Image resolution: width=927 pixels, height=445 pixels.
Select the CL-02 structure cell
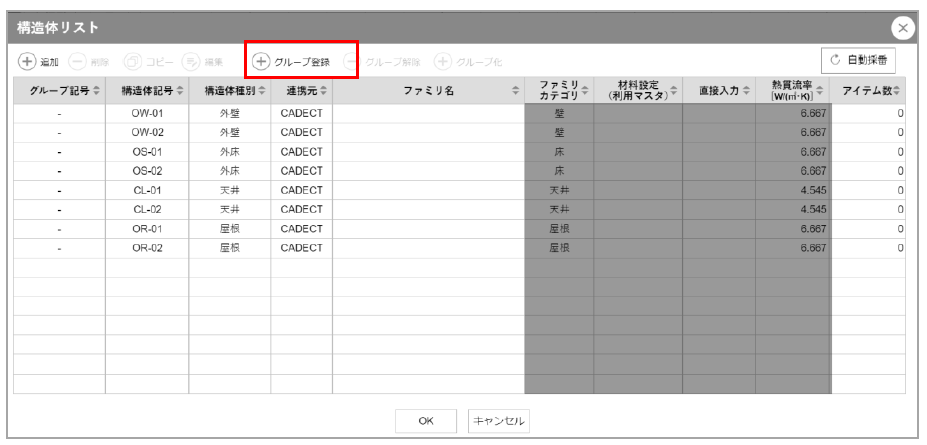(x=146, y=209)
